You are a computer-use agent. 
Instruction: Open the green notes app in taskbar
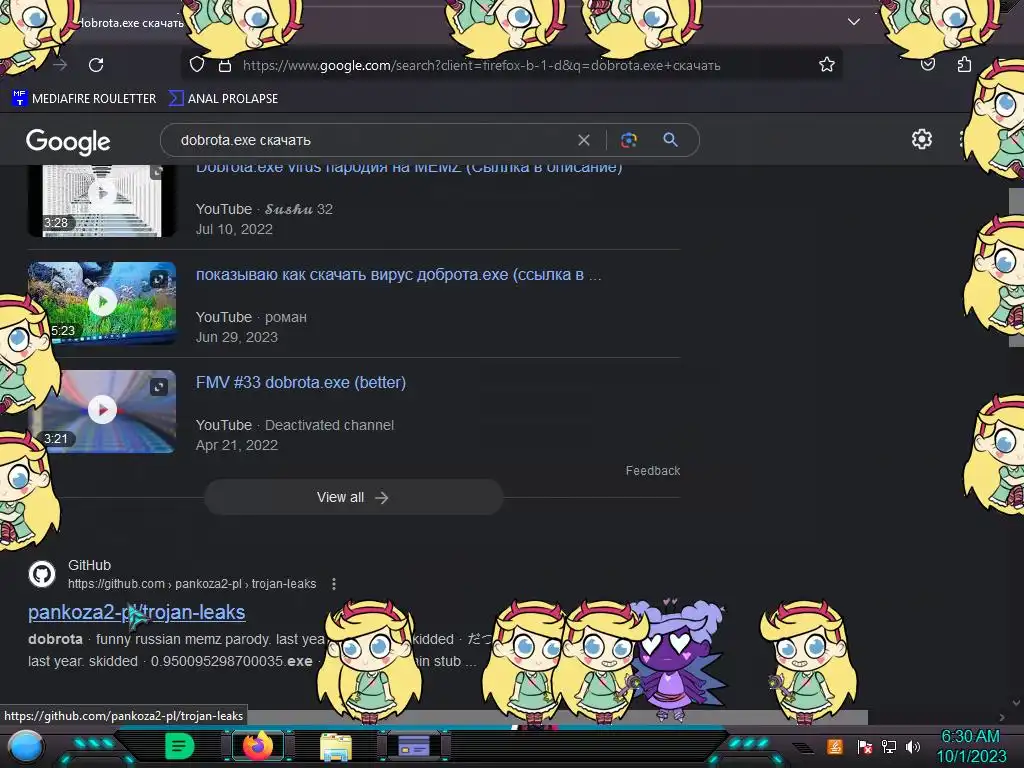point(180,746)
